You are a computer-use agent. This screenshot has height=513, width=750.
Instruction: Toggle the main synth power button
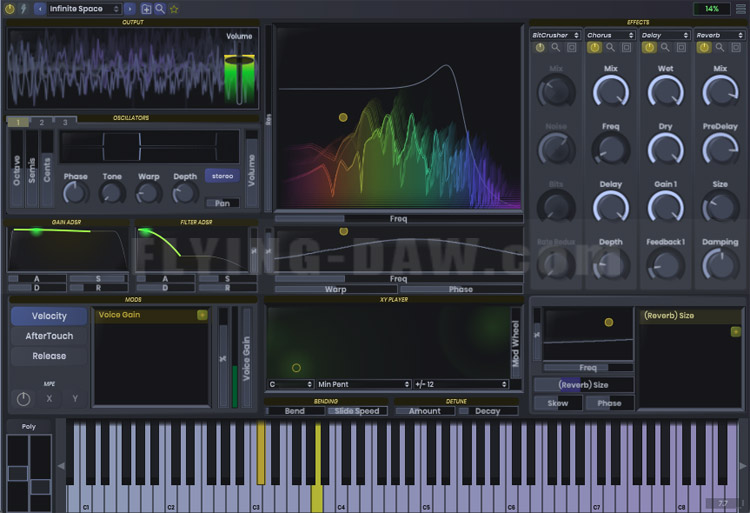[10, 9]
